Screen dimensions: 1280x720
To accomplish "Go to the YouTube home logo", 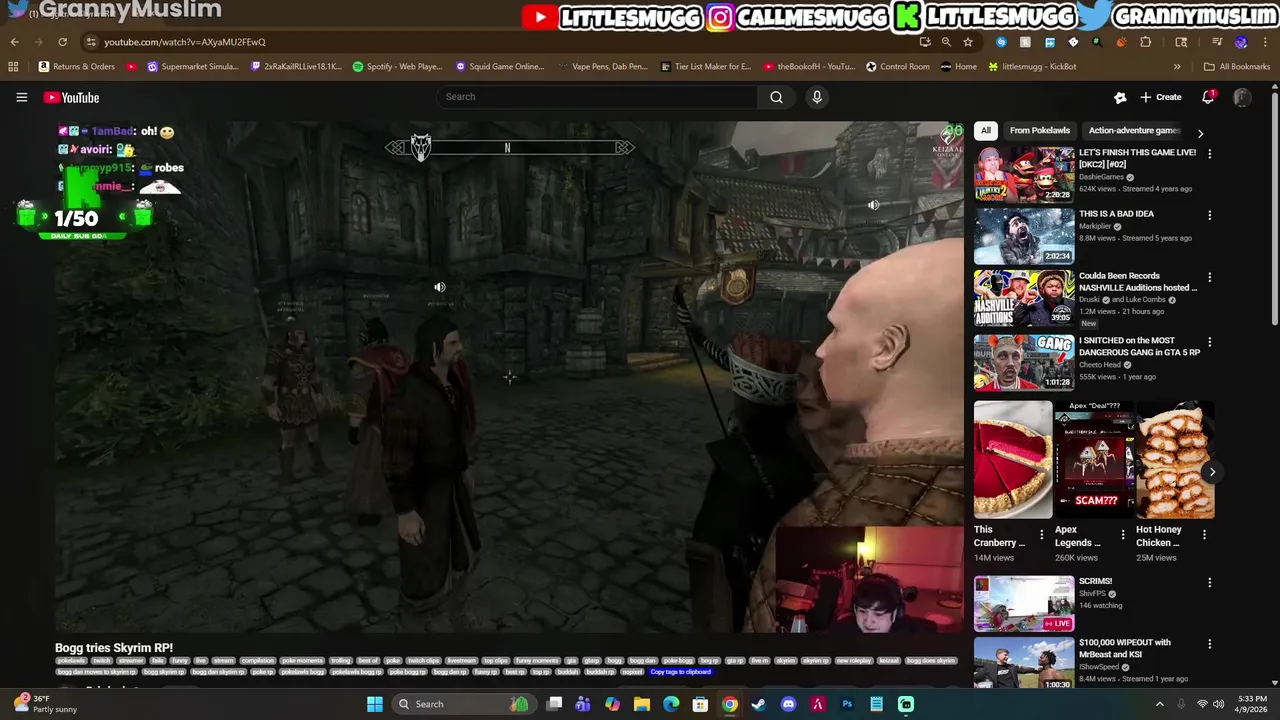I will (x=71, y=97).
